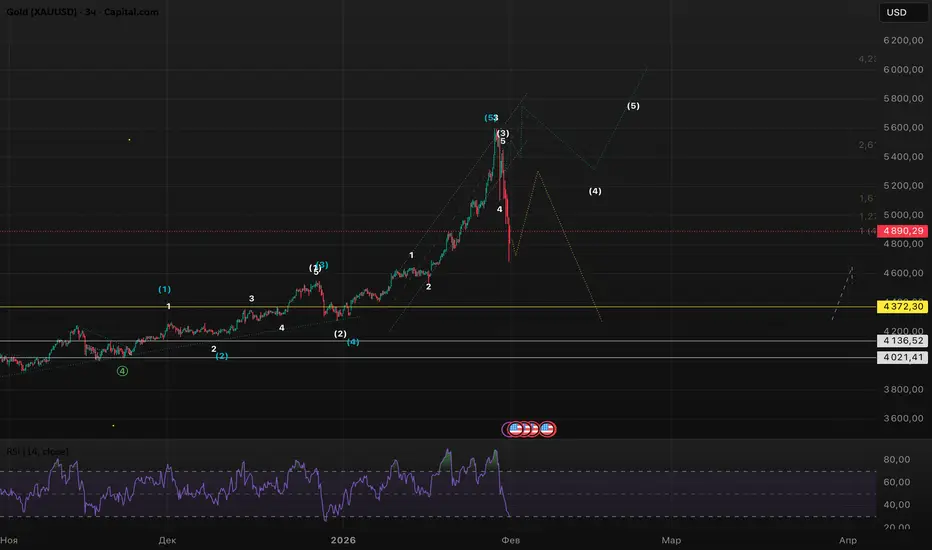Click the 4 021,41 price line label

[902, 357]
